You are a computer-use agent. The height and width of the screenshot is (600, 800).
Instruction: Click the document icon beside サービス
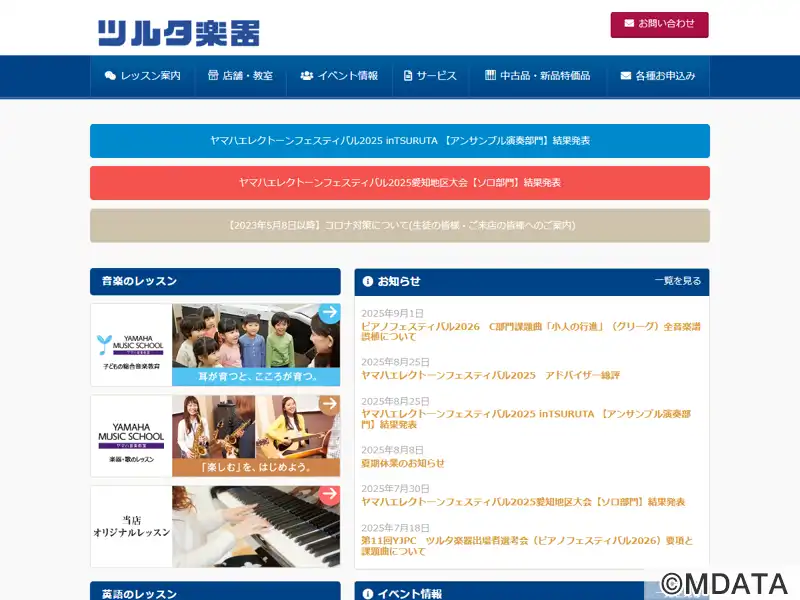pos(408,76)
